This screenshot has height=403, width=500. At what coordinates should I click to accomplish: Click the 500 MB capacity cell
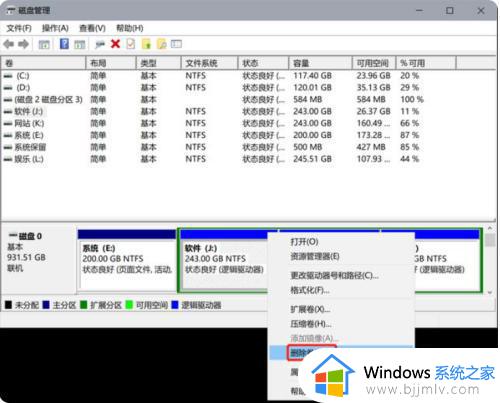[308, 147]
